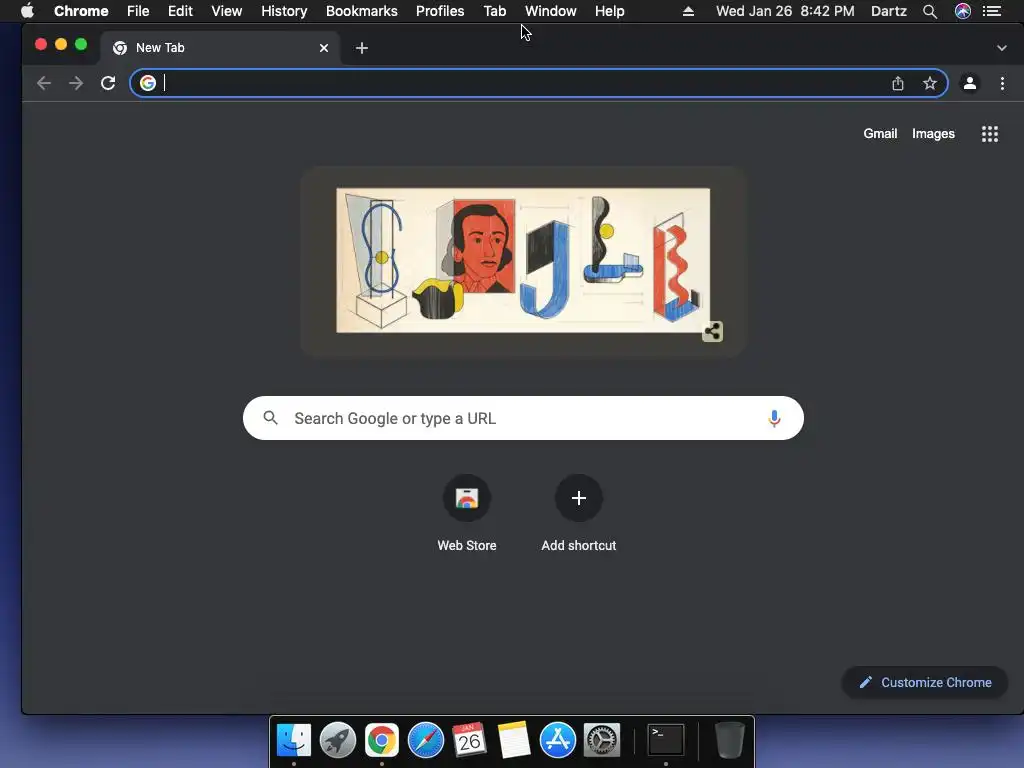
Task: Launch Safari from the Dock
Action: 426,740
